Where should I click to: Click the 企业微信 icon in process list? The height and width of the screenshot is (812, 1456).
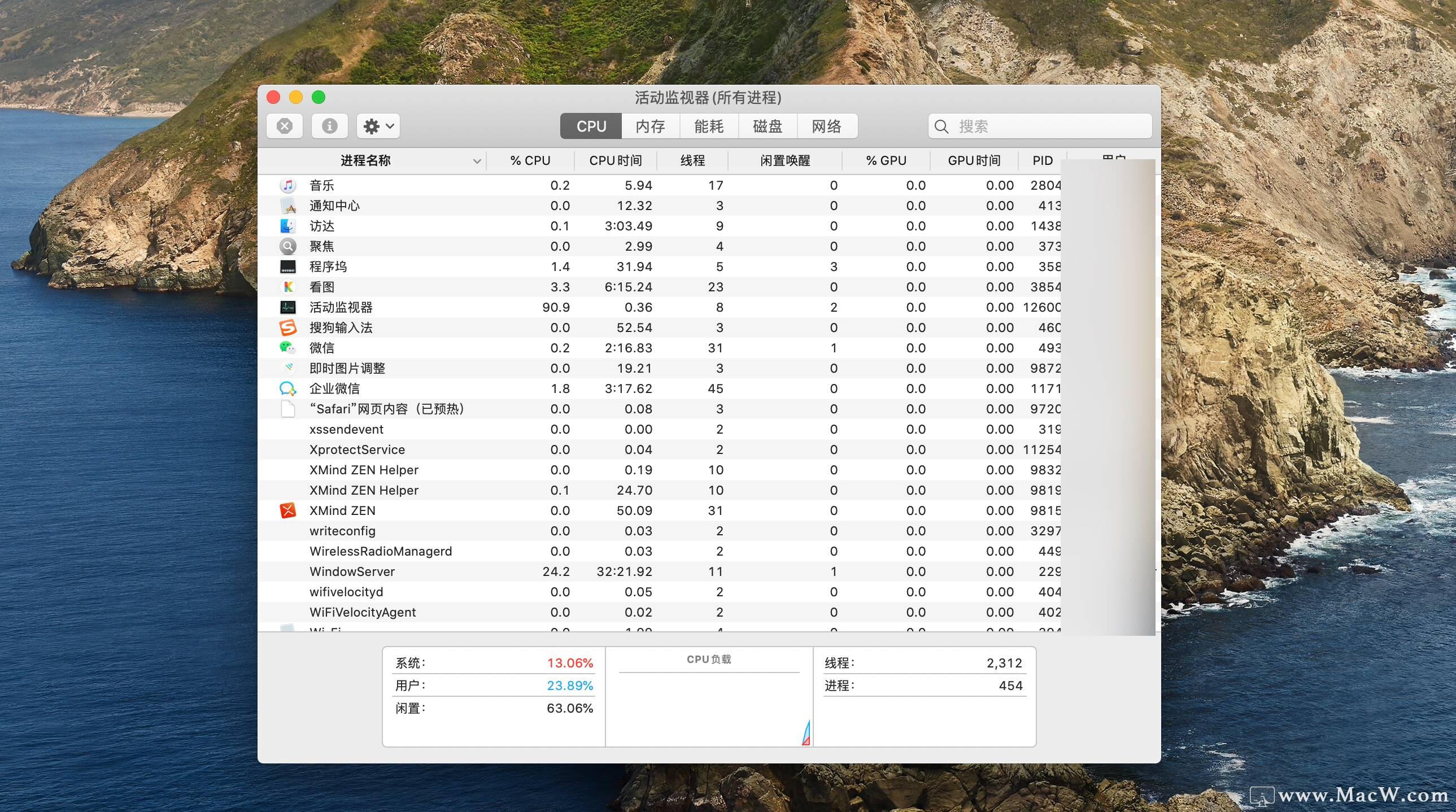tap(287, 388)
